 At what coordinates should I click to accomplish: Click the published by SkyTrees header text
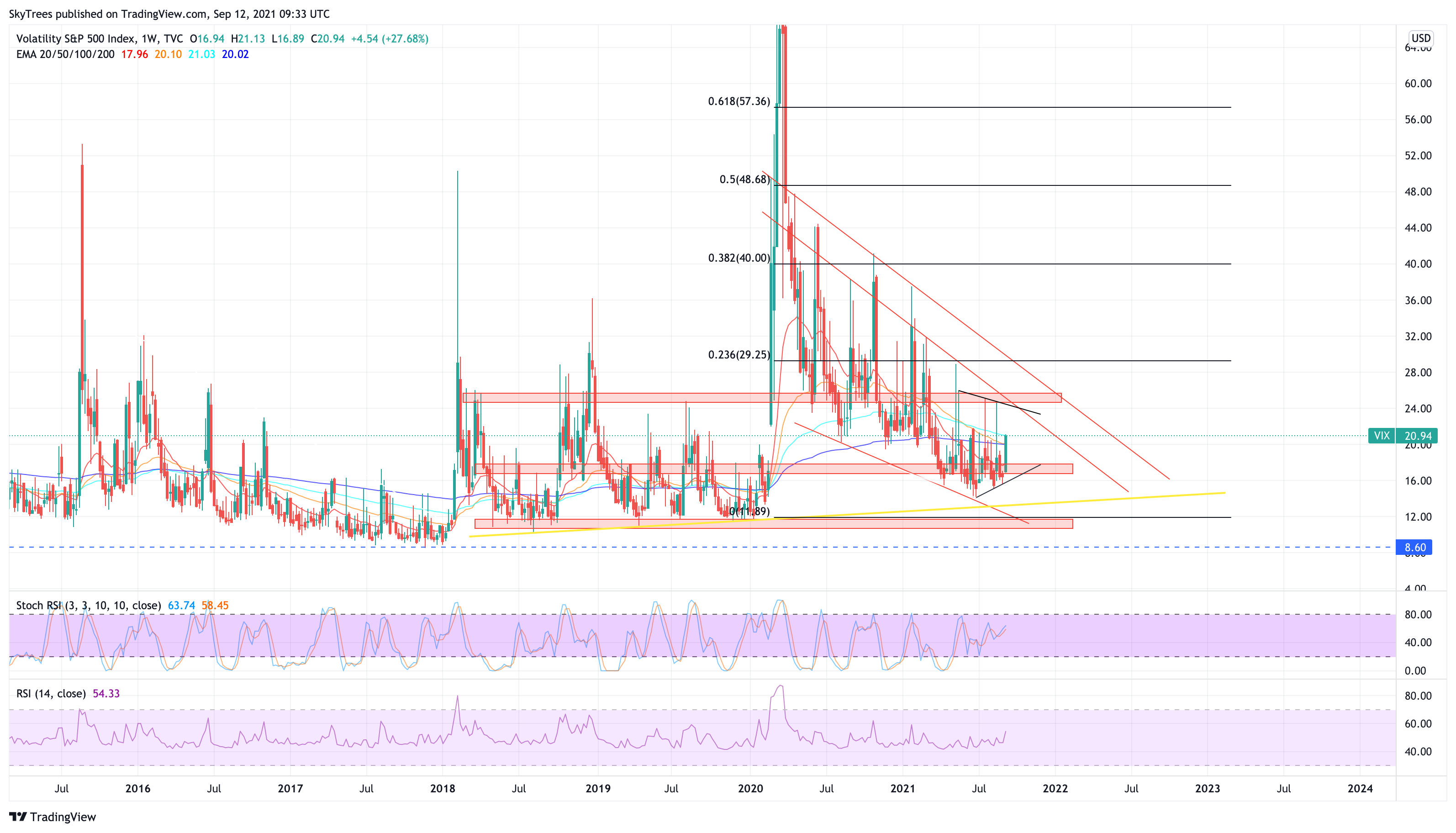tap(169, 14)
